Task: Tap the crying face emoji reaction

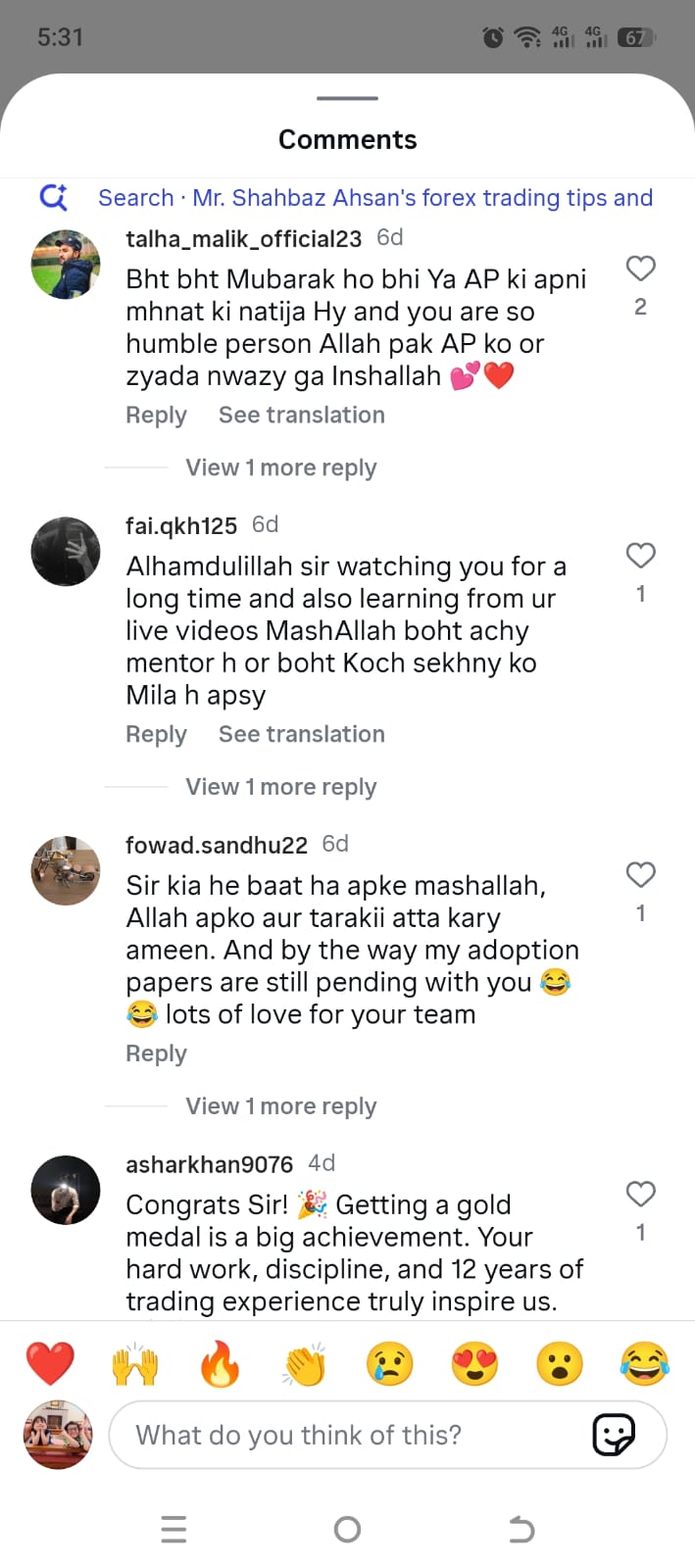Action: tap(390, 1363)
